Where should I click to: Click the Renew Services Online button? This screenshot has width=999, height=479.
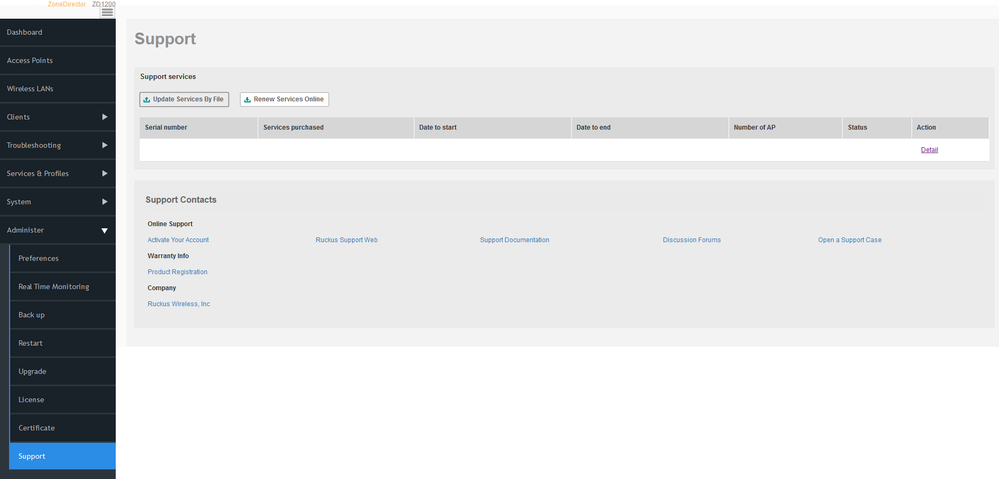pos(284,99)
